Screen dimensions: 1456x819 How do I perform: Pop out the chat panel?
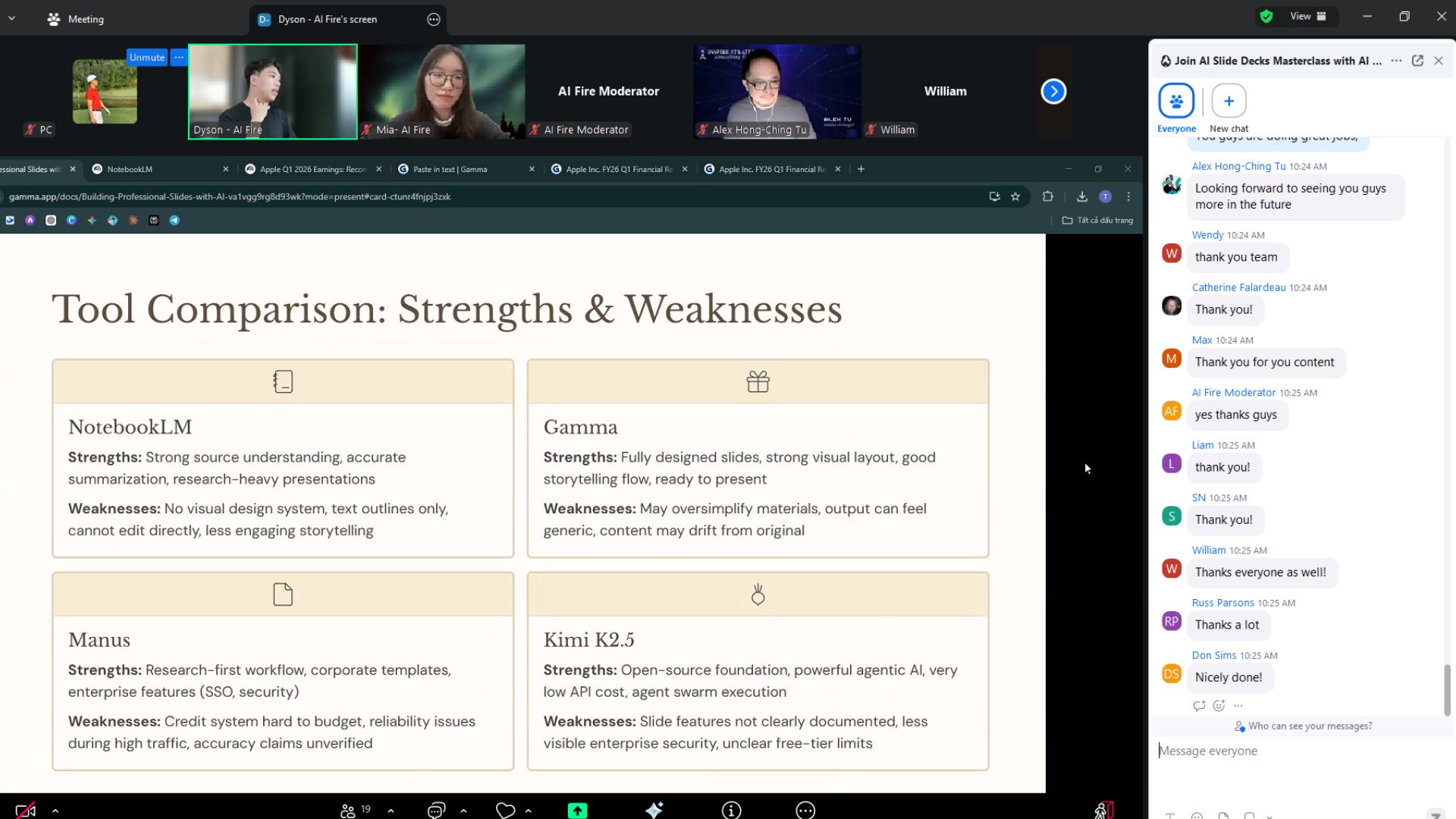1417,61
